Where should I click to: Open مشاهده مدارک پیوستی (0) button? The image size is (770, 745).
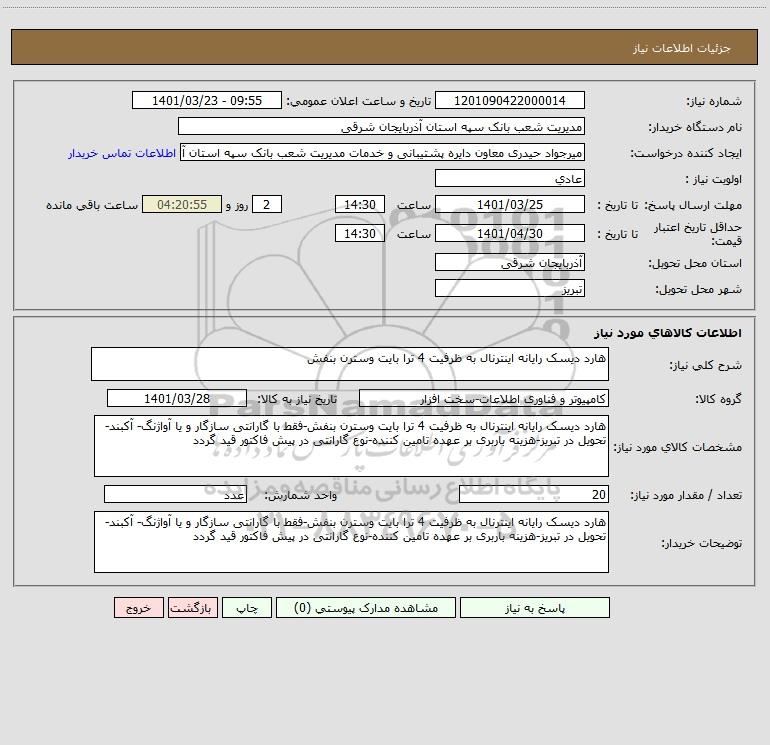click(x=366, y=607)
